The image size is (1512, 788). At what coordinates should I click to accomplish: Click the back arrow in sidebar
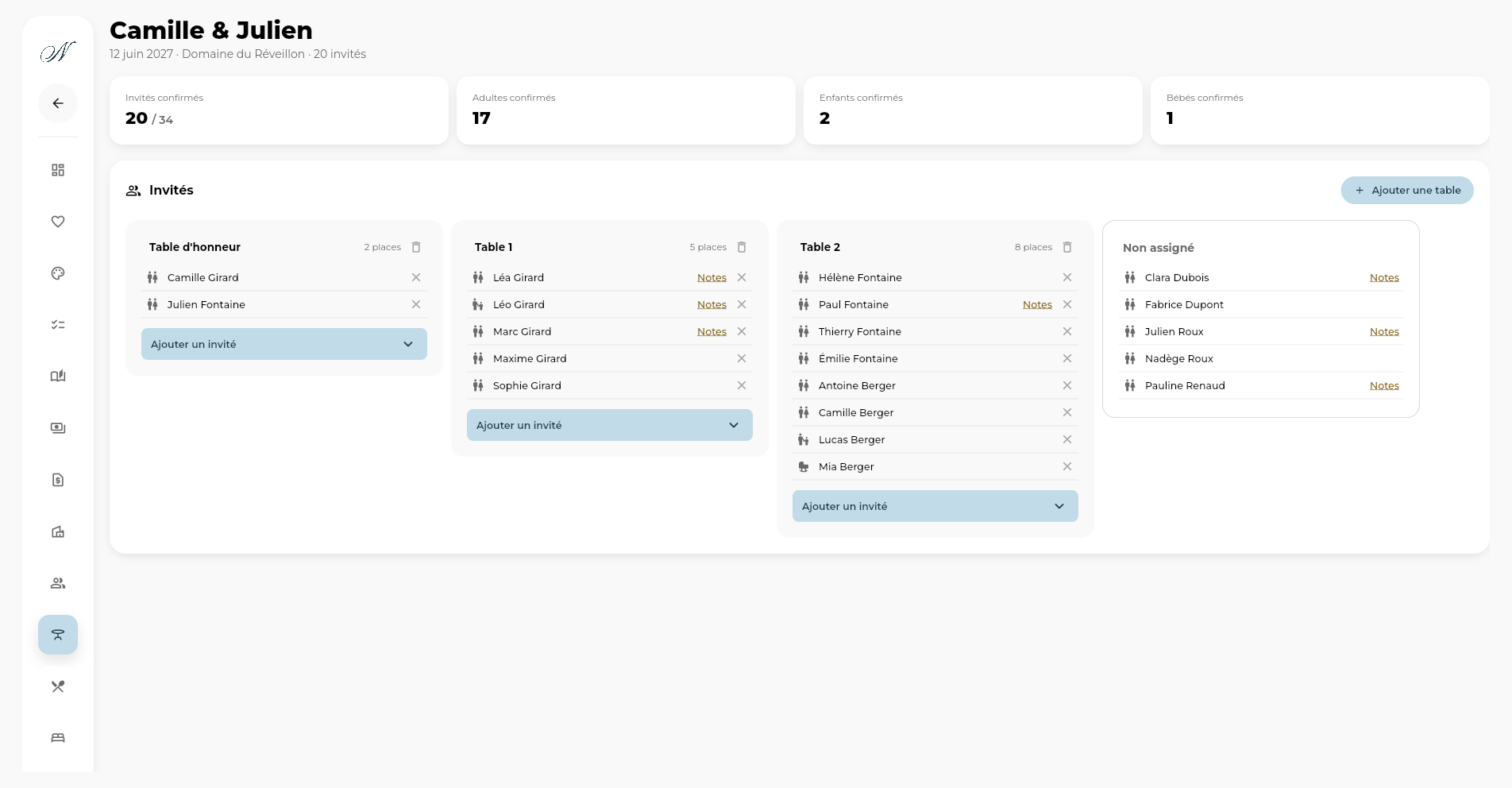(x=58, y=103)
